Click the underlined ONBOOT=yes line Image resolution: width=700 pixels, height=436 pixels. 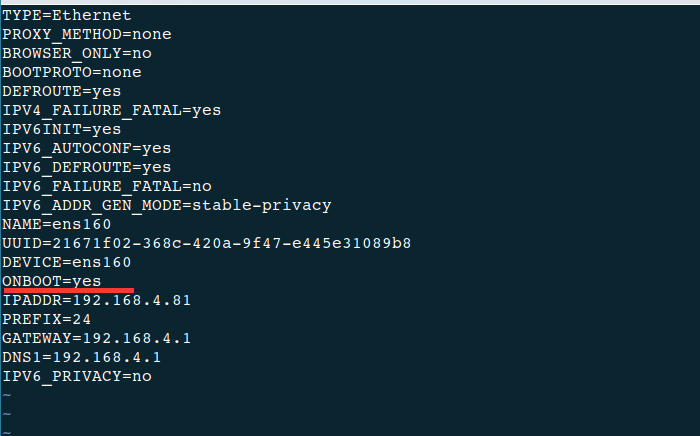coord(52,281)
